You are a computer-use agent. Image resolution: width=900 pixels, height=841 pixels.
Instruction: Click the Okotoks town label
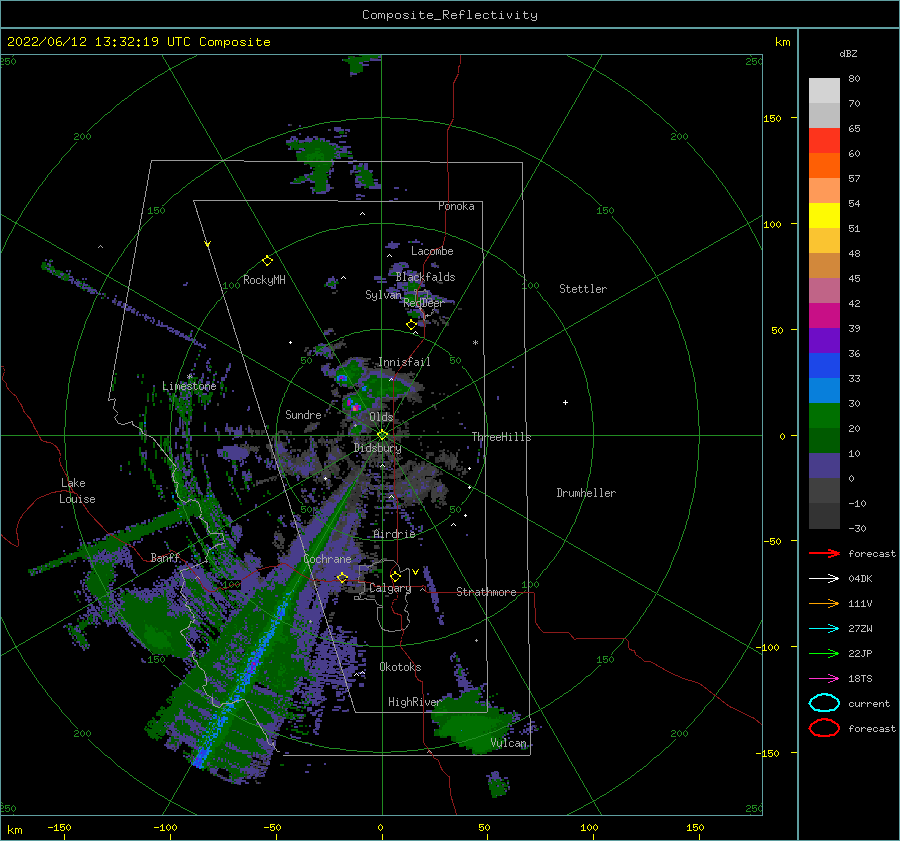point(400,666)
